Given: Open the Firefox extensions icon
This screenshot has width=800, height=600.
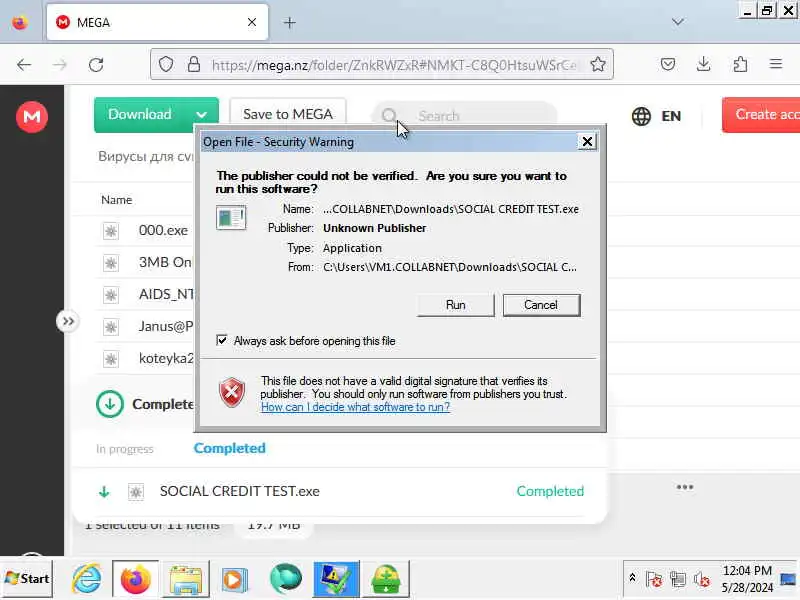Looking at the screenshot, I should coord(740,64).
